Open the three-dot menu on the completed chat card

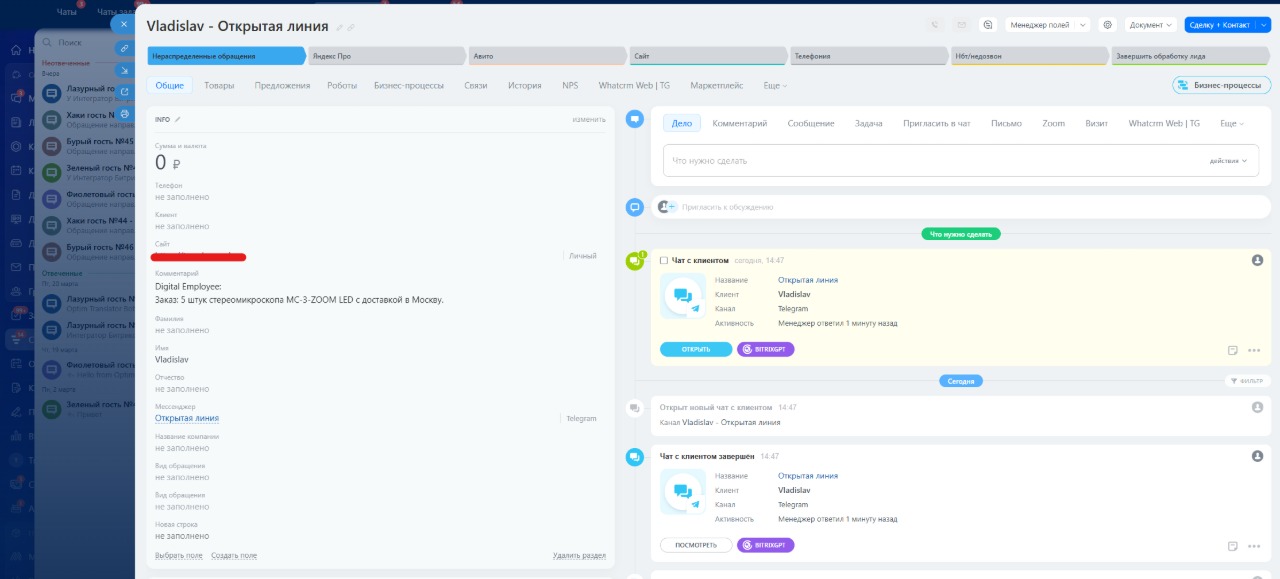(1254, 546)
